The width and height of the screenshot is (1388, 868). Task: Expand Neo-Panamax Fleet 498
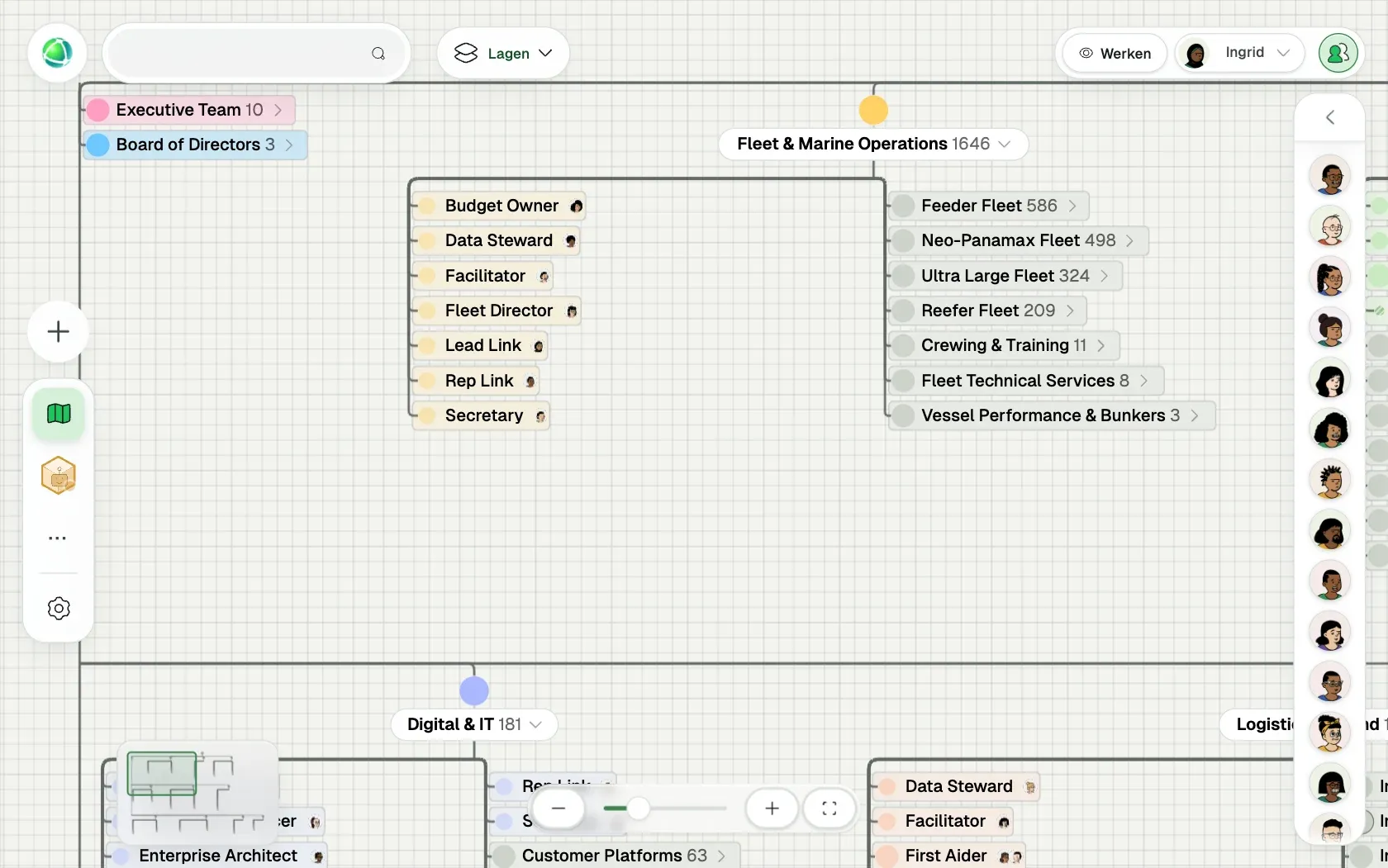coord(1019,240)
